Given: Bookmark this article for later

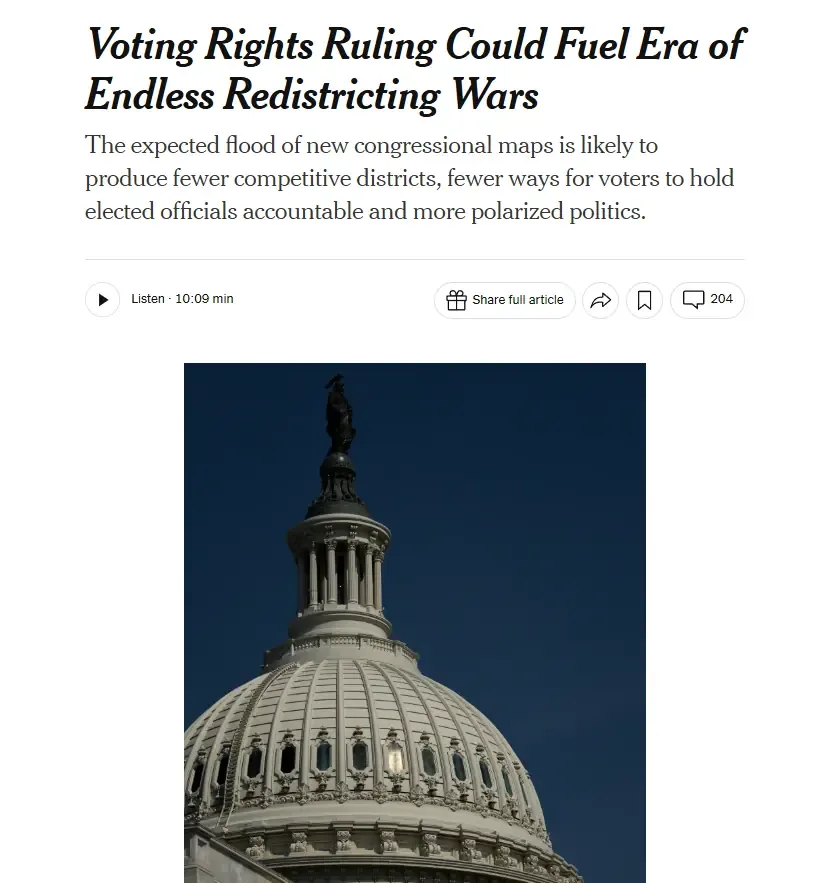Looking at the screenshot, I should point(645,300).
